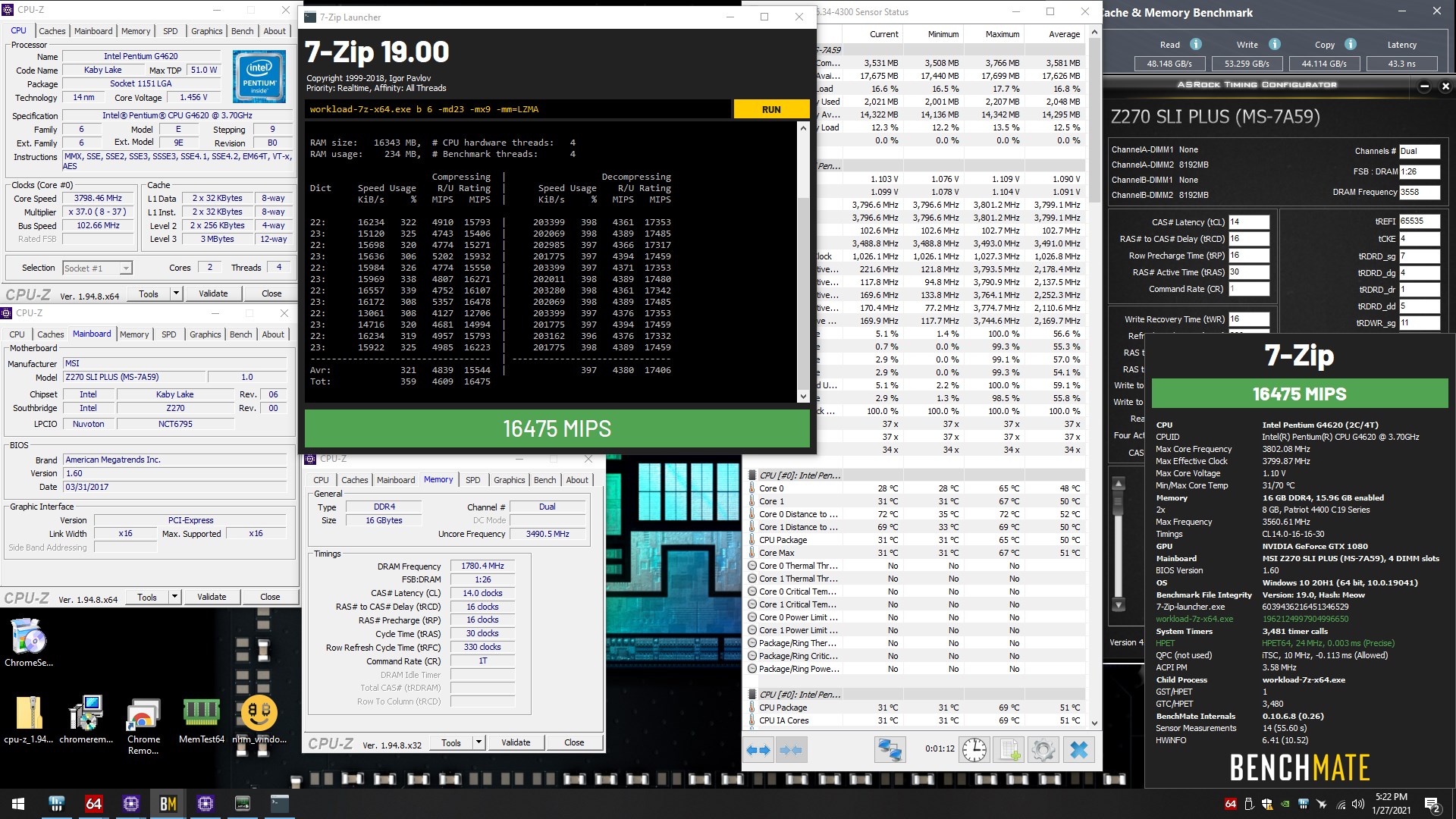Open the notification center icon
The height and width of the screenshot is (819, 1456).
click(1432, 804)
